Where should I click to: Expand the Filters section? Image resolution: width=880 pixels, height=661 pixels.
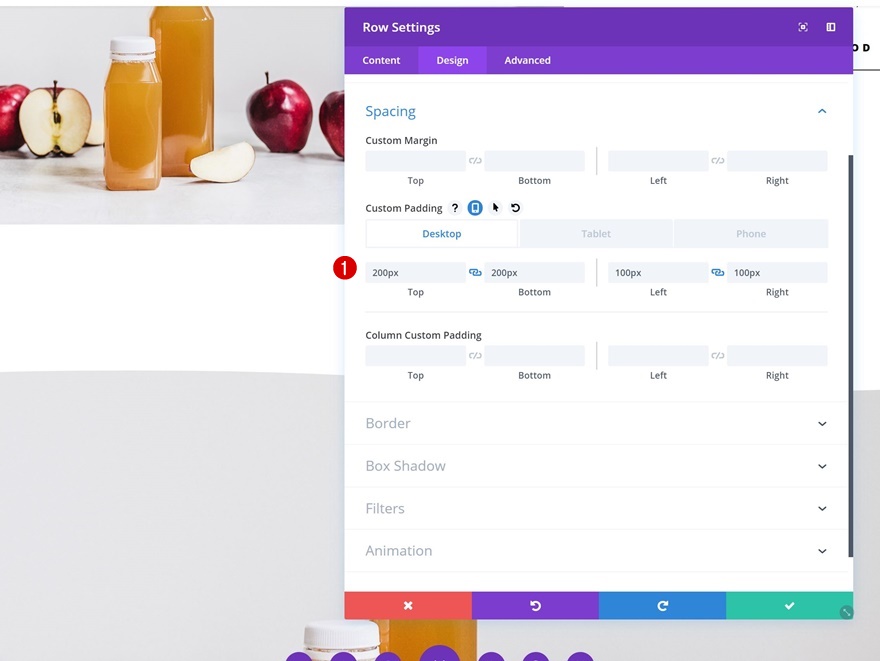596,508
